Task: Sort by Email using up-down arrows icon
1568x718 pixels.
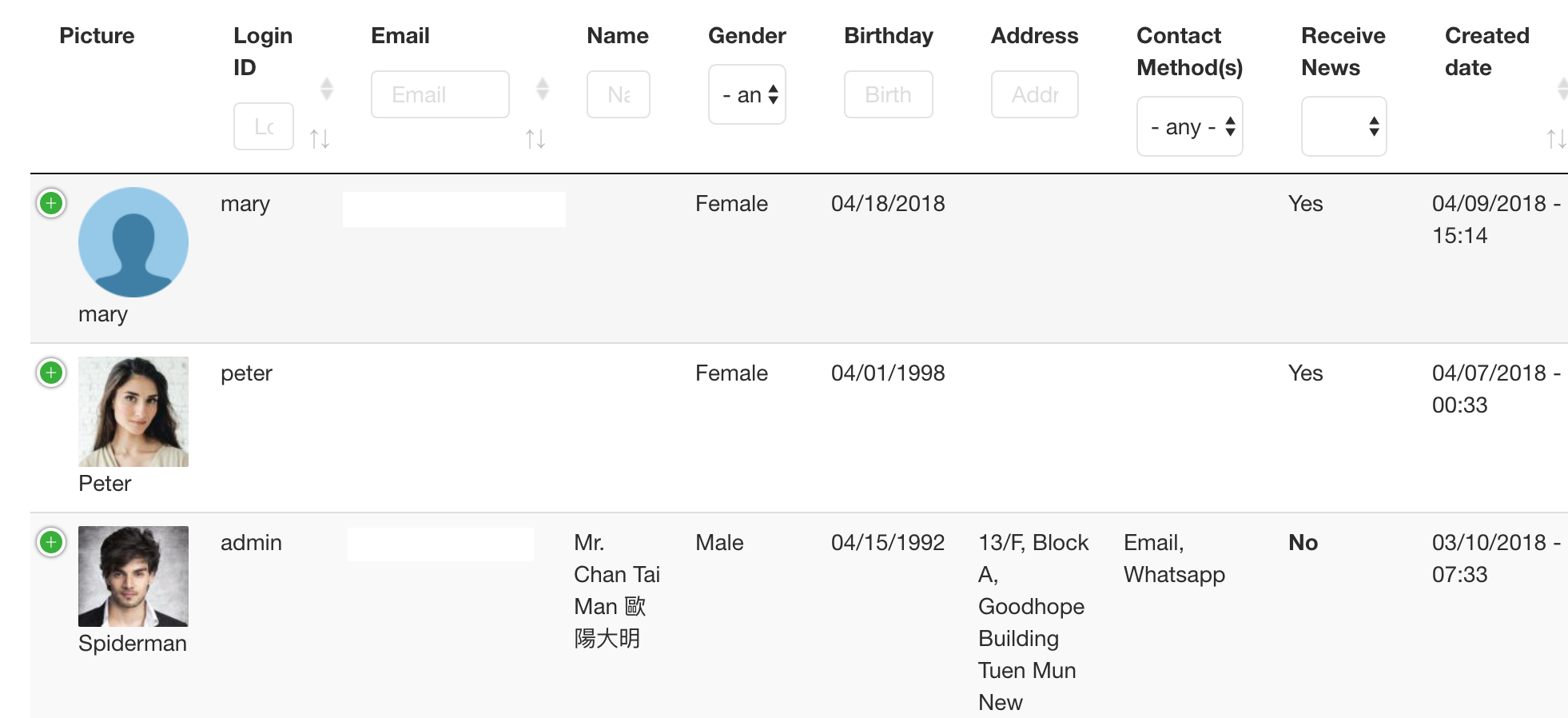Action: [535, 139]
